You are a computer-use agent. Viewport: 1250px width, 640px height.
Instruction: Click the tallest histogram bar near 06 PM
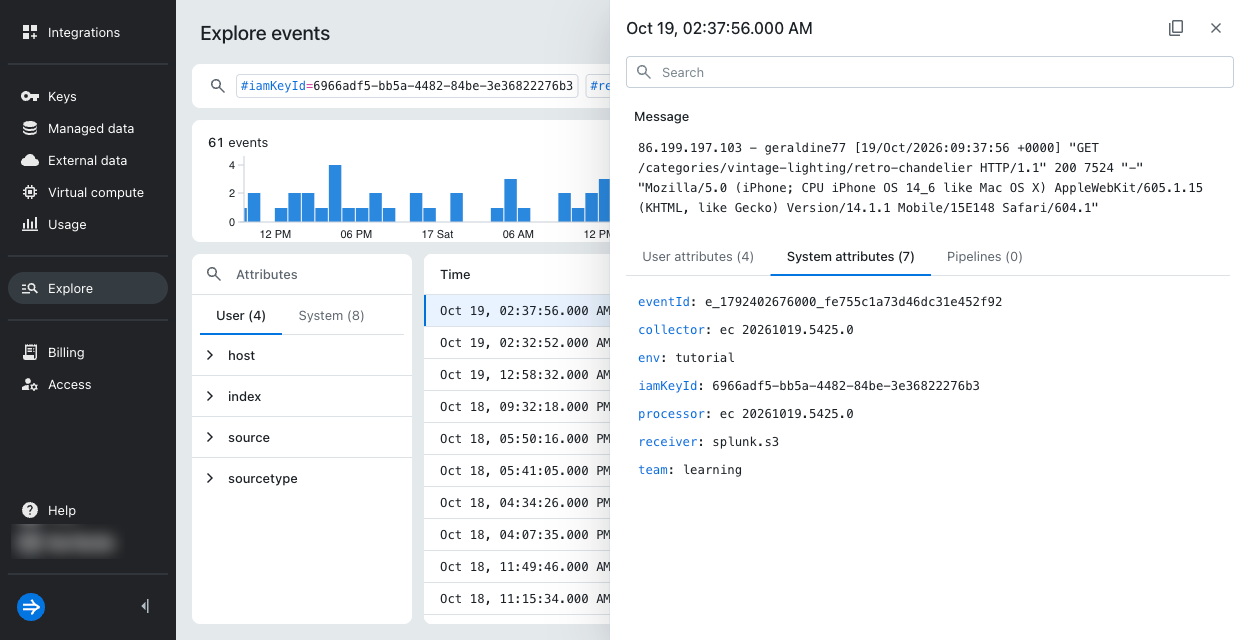click(335, 193)
